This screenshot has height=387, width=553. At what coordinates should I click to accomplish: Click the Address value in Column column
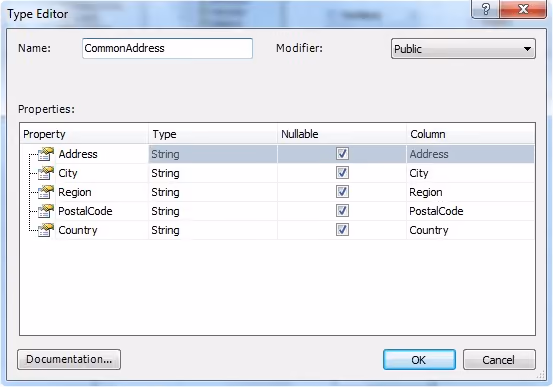coord(470,154)
